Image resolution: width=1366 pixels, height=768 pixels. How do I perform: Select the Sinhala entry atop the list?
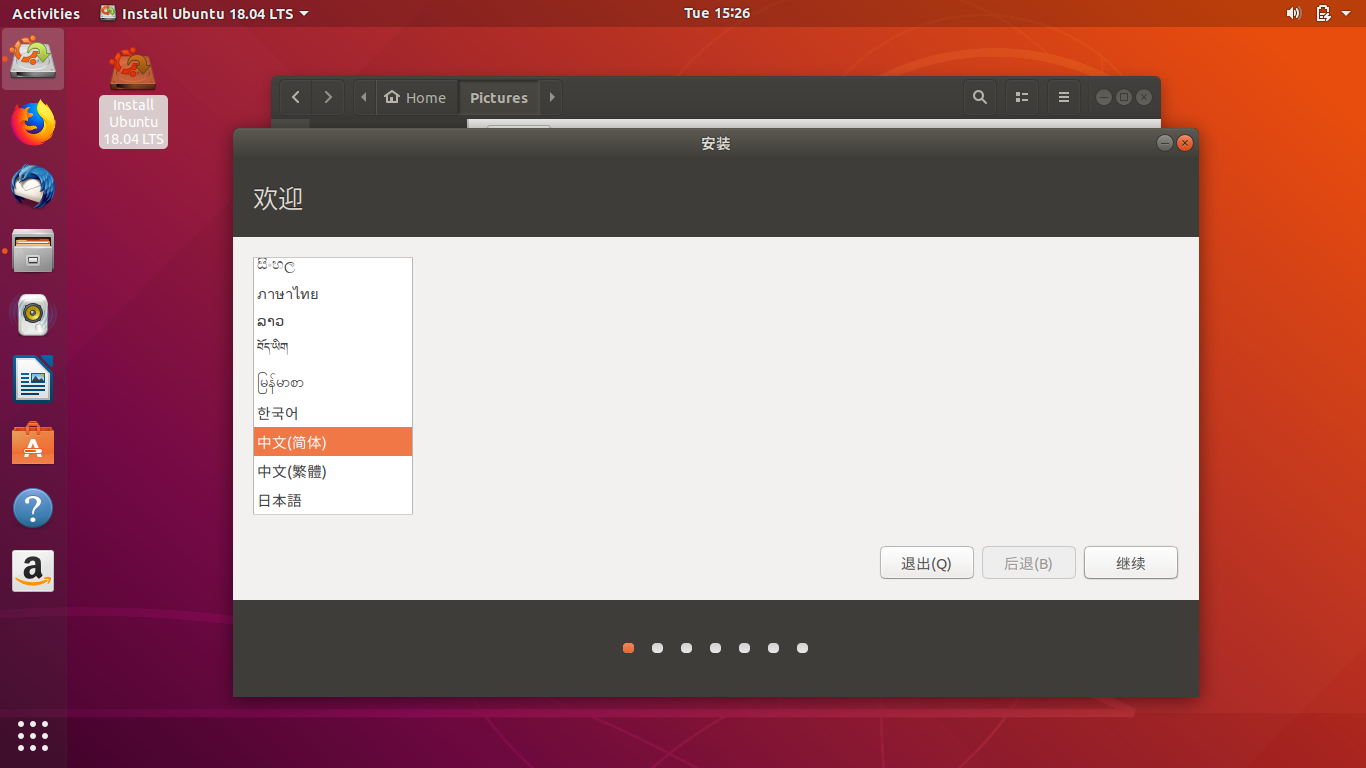(333, 267)
